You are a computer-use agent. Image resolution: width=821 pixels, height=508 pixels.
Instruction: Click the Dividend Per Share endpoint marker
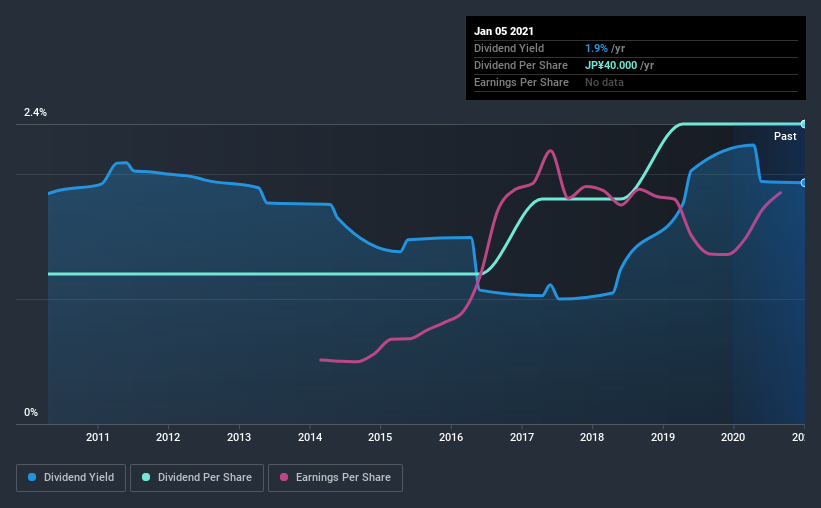point(803,124)
